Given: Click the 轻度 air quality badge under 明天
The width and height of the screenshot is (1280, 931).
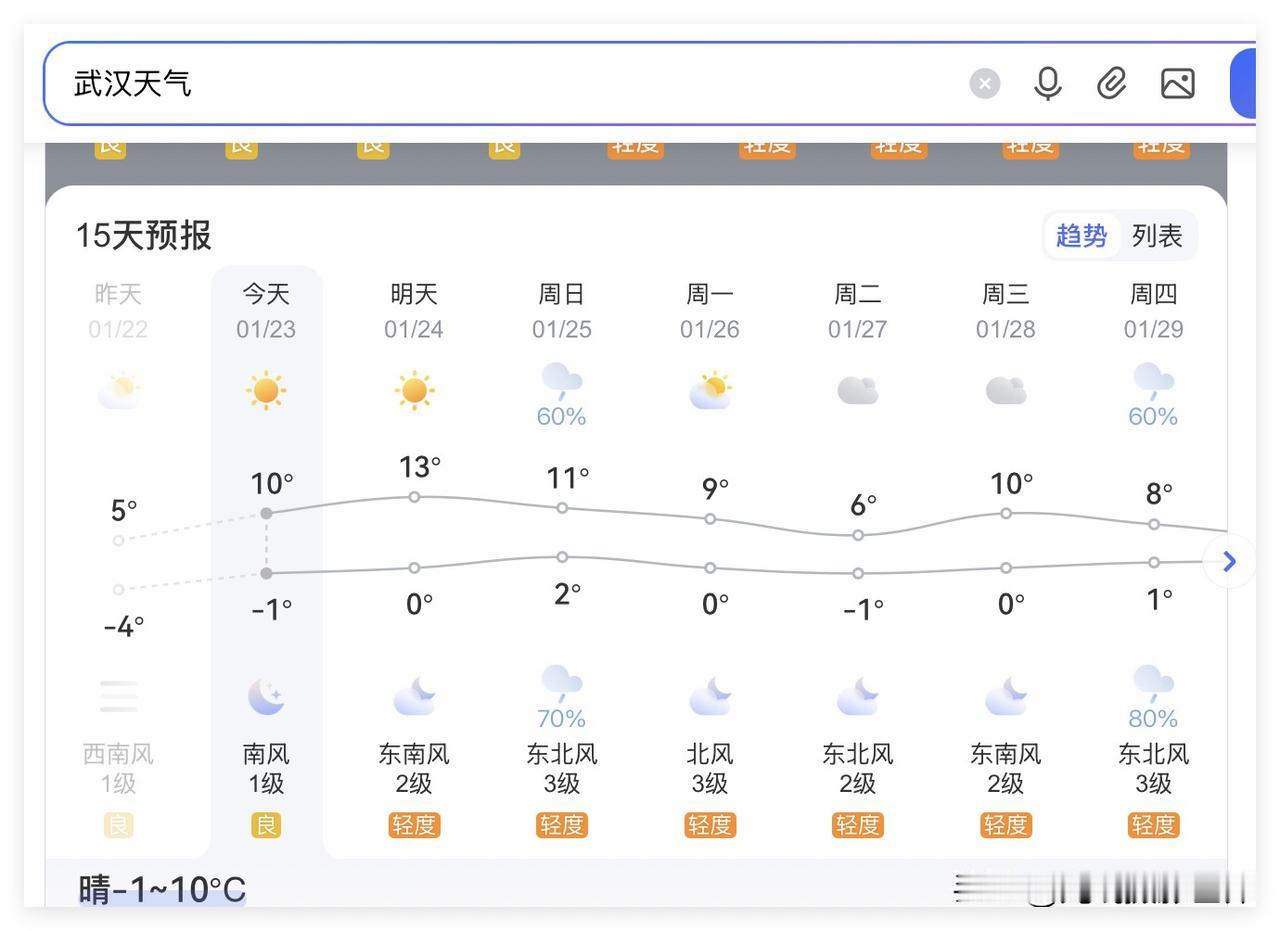Looking at the screenshot, I should click(413, 825).
